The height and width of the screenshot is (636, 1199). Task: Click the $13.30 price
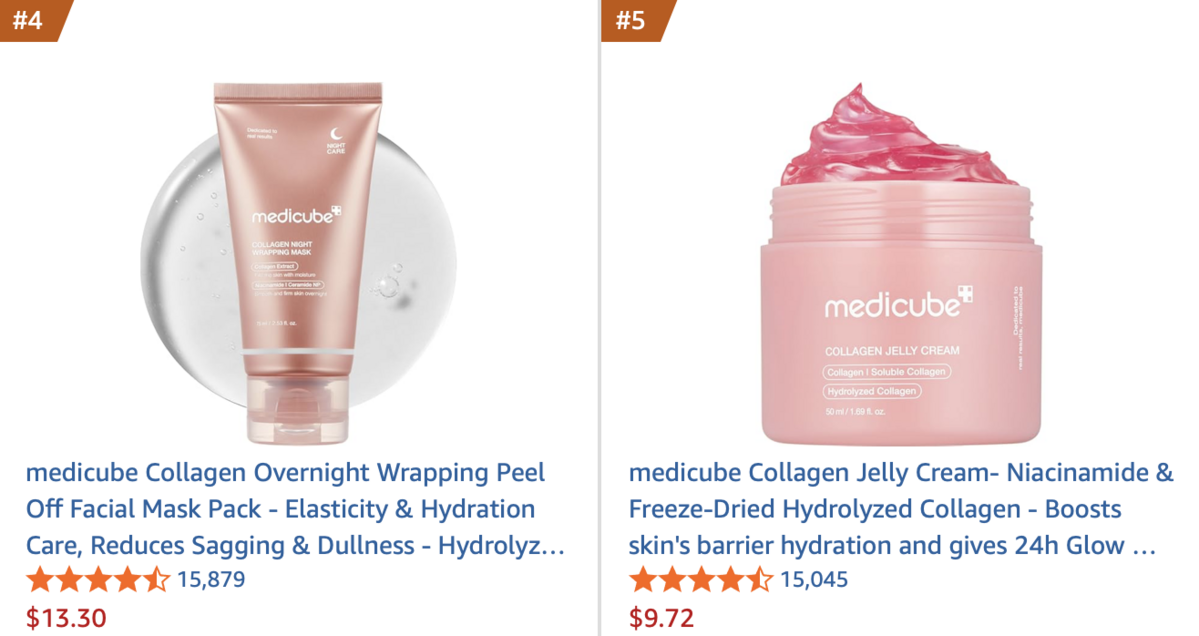66,618
